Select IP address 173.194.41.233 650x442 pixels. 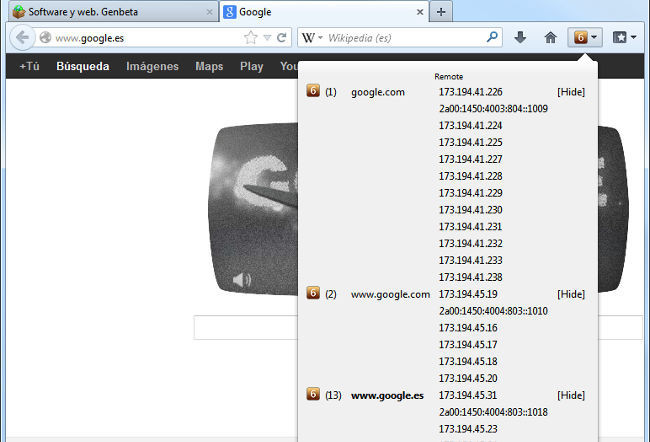tap(471, 260)
